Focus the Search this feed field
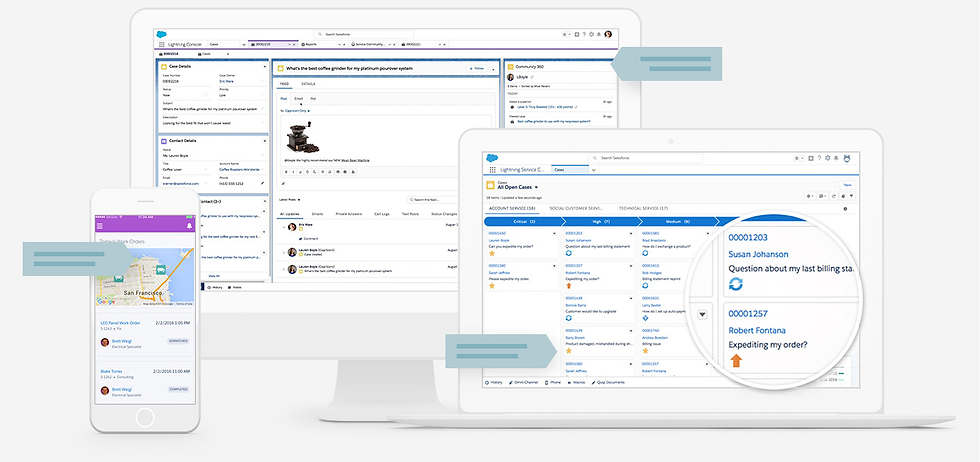The width and height of the screenshot is (980, 462). click(x=432, y=199)
